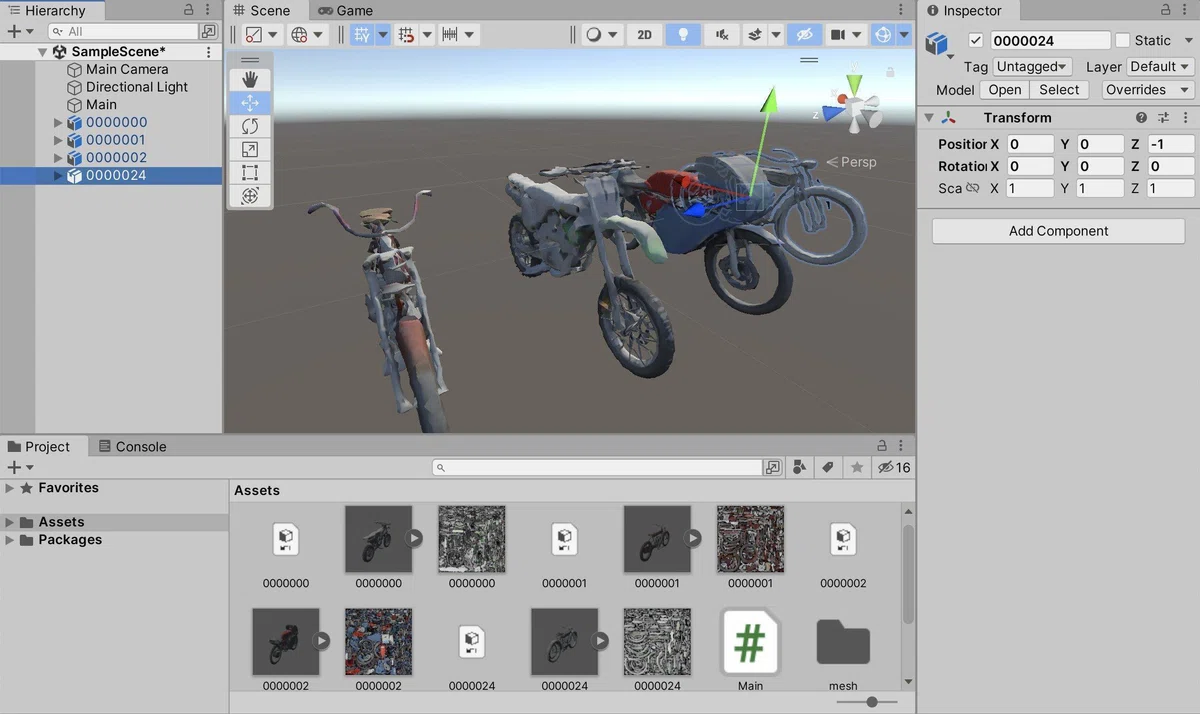Viewport: 1200px width, 714px height.
Task: Click the Add Component button
Action: pos(1058,231)
